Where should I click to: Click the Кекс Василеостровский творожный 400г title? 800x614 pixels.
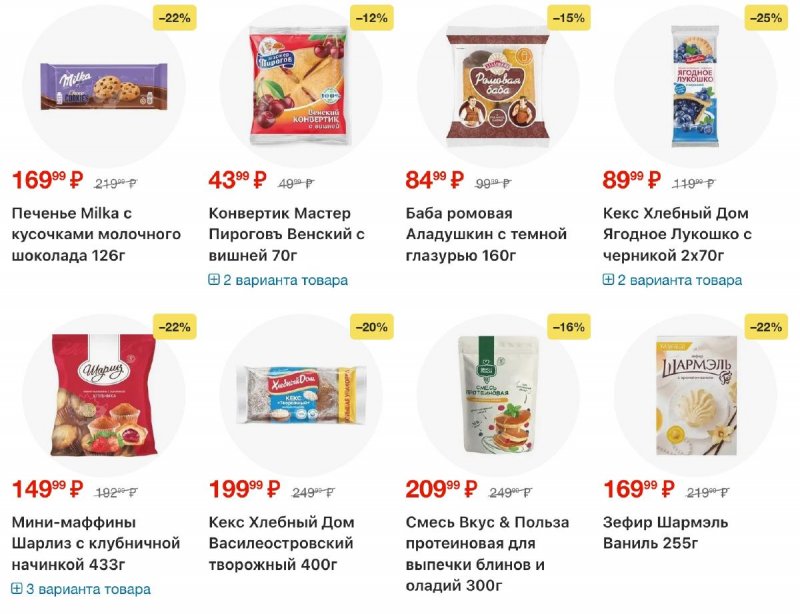281,543
